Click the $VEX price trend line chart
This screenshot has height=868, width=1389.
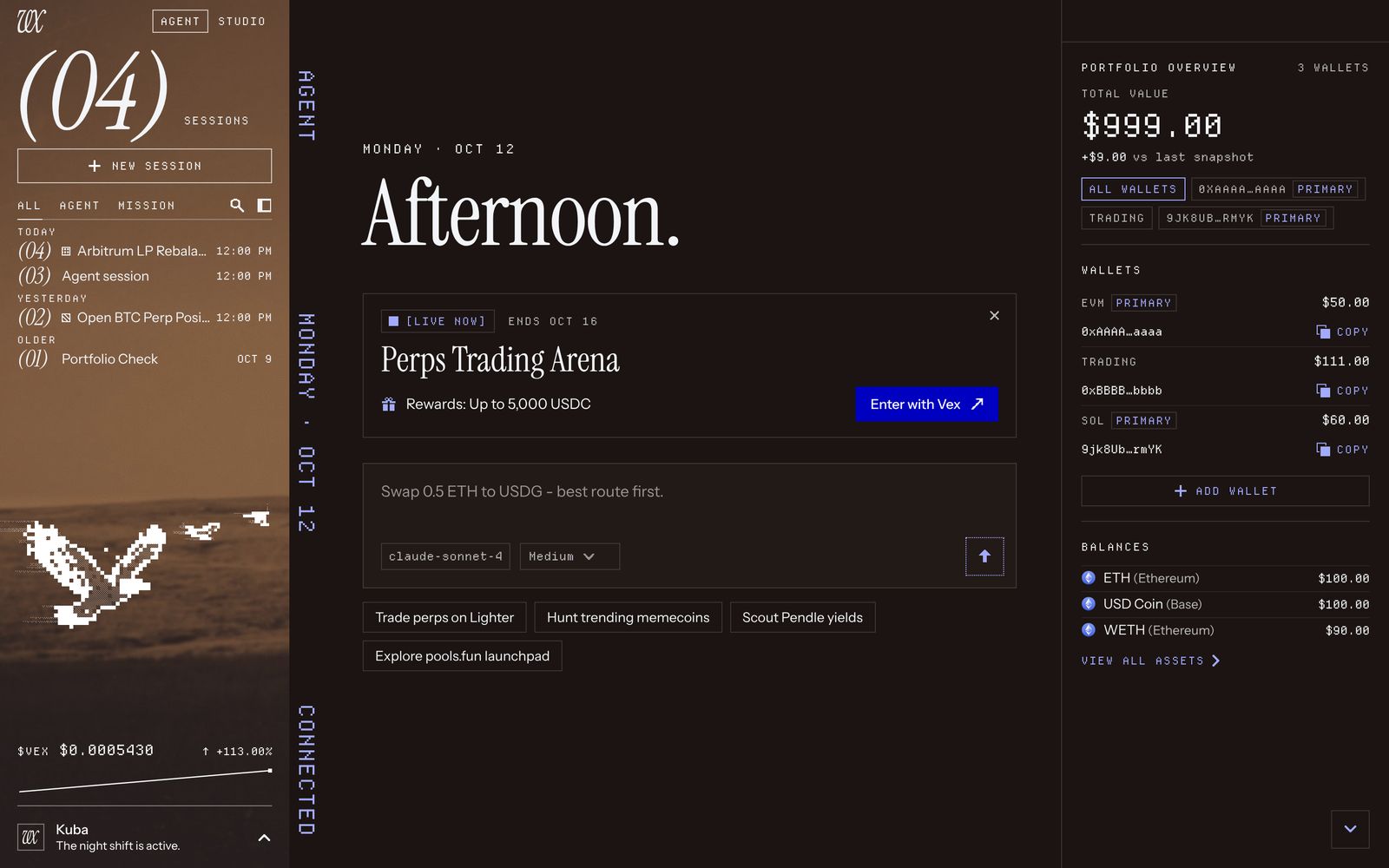click(x=145, y=780)
